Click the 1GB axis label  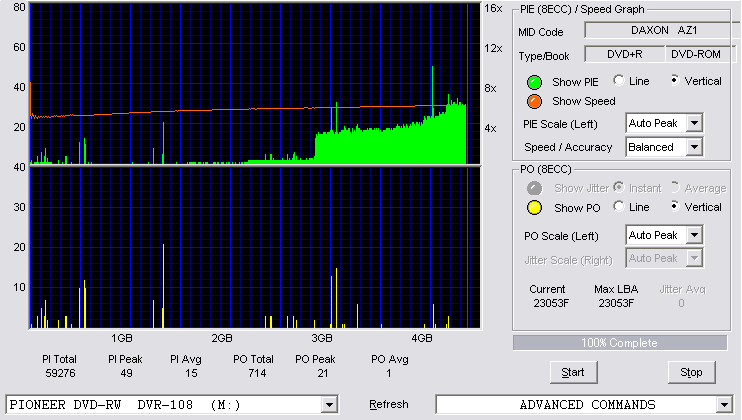(122, 338)
